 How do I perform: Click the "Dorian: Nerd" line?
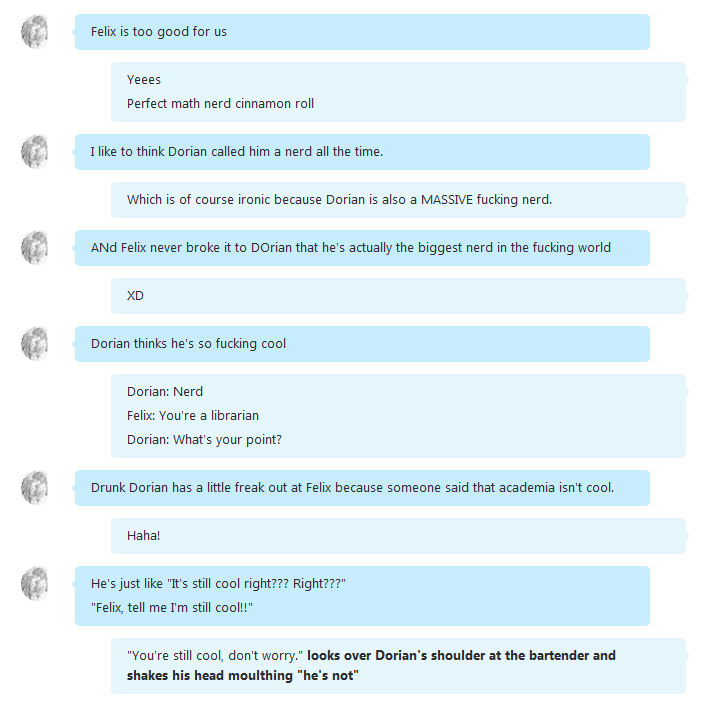click(x=165, y=392)
